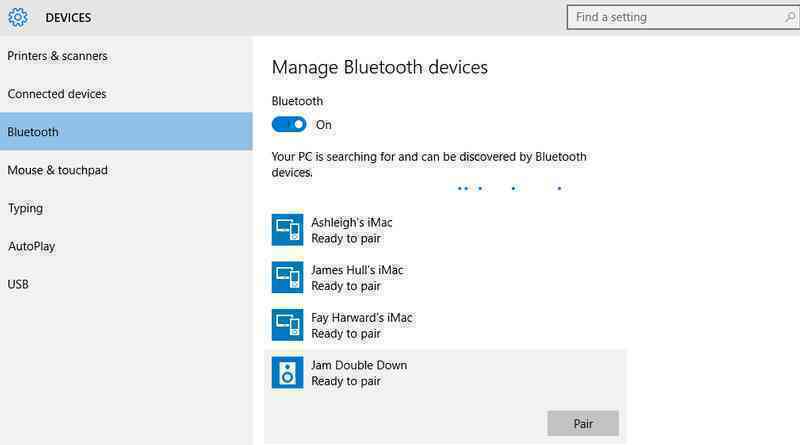
Task: Open Connected devices section
Action: [126, 94]
